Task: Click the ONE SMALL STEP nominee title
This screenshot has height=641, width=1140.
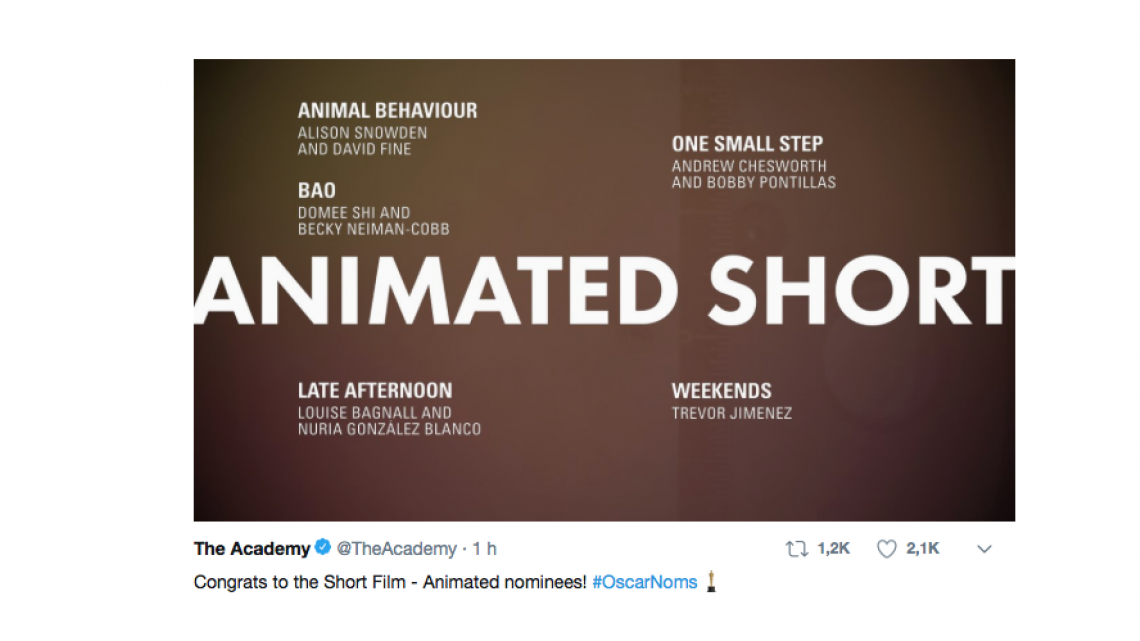Action: coord(747,143)
